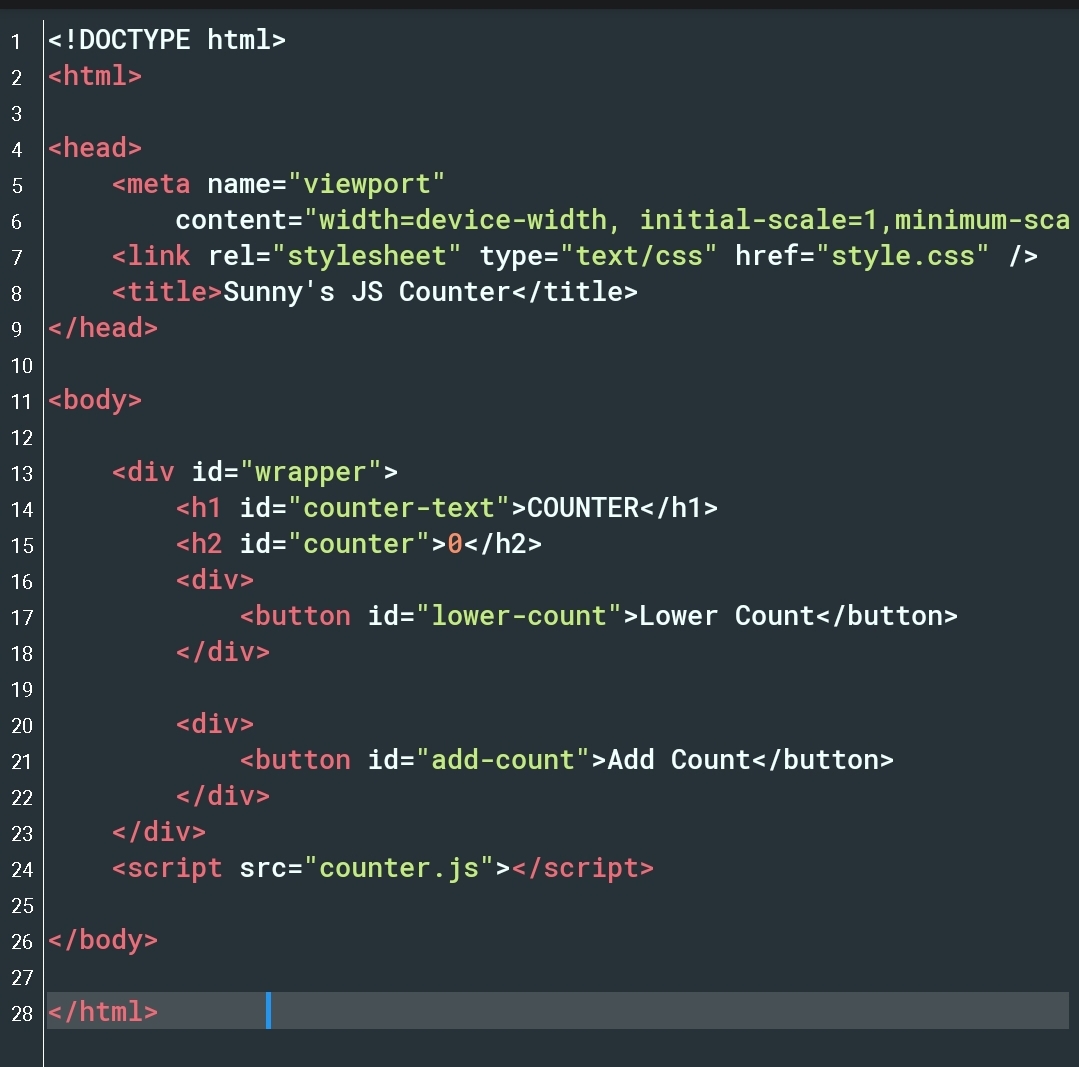1079x1067 pixels.
Task: Click the closing body tag
Action: (103, 940)
